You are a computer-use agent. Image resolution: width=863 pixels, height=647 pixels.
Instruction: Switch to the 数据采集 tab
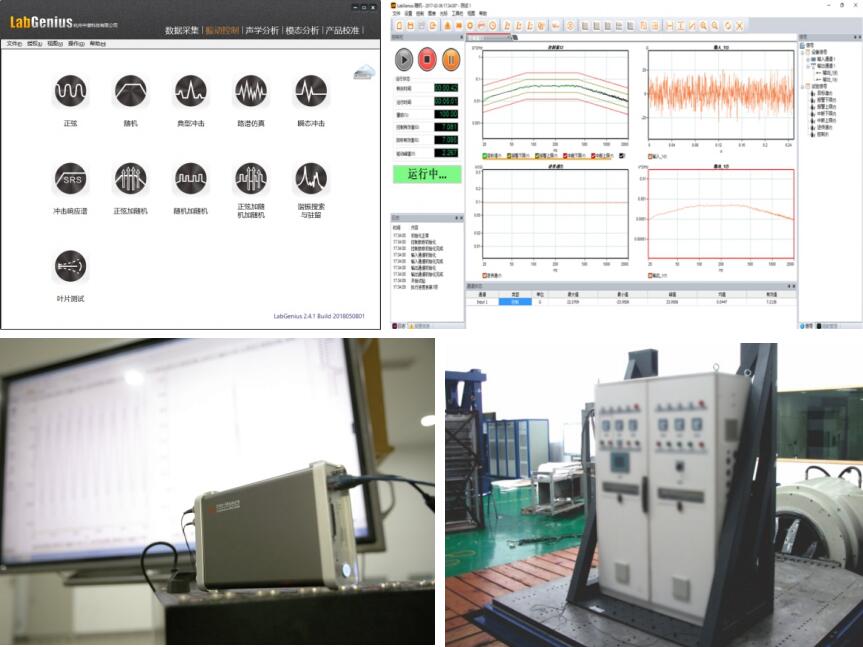tap(182, 30)
